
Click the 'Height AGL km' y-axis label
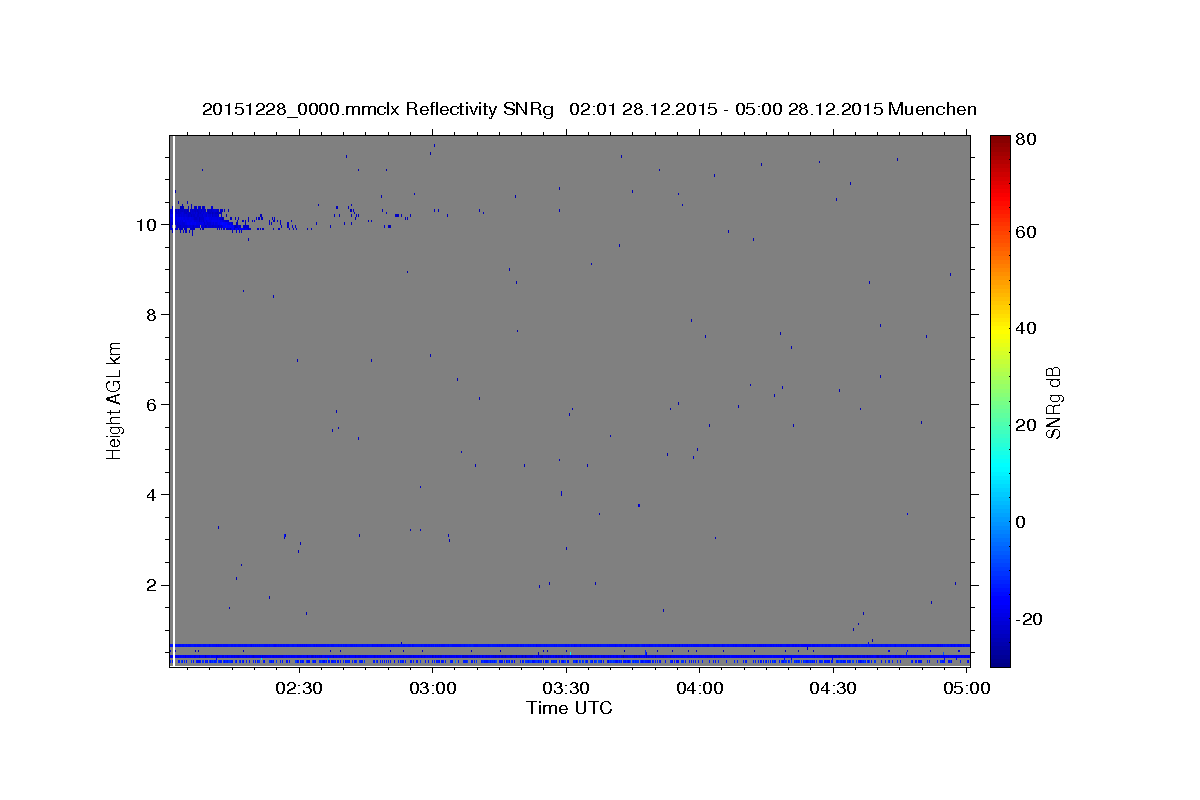pos(115,401)
